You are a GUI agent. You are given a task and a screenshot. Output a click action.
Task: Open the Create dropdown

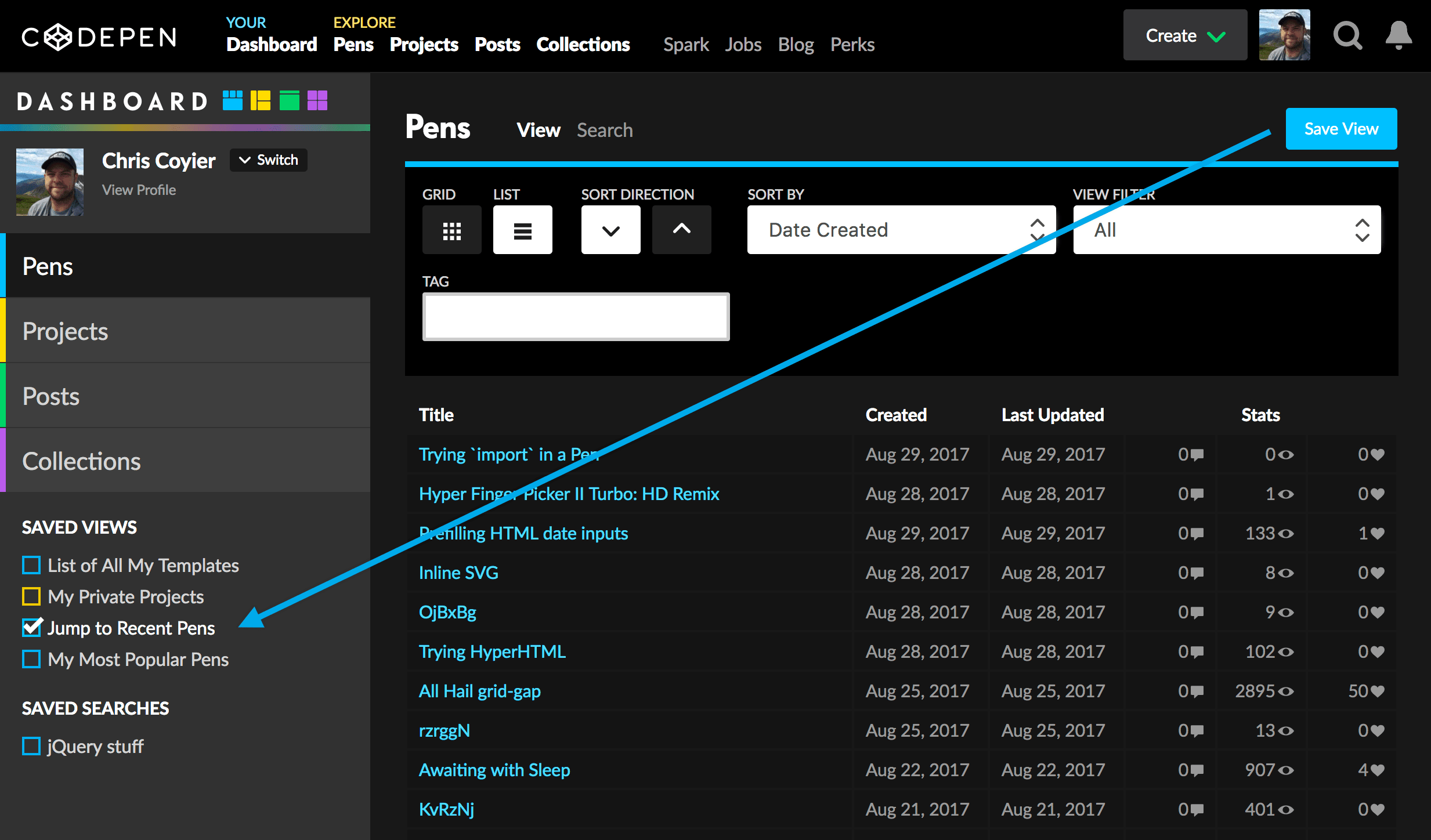[x=1185, y=35]
